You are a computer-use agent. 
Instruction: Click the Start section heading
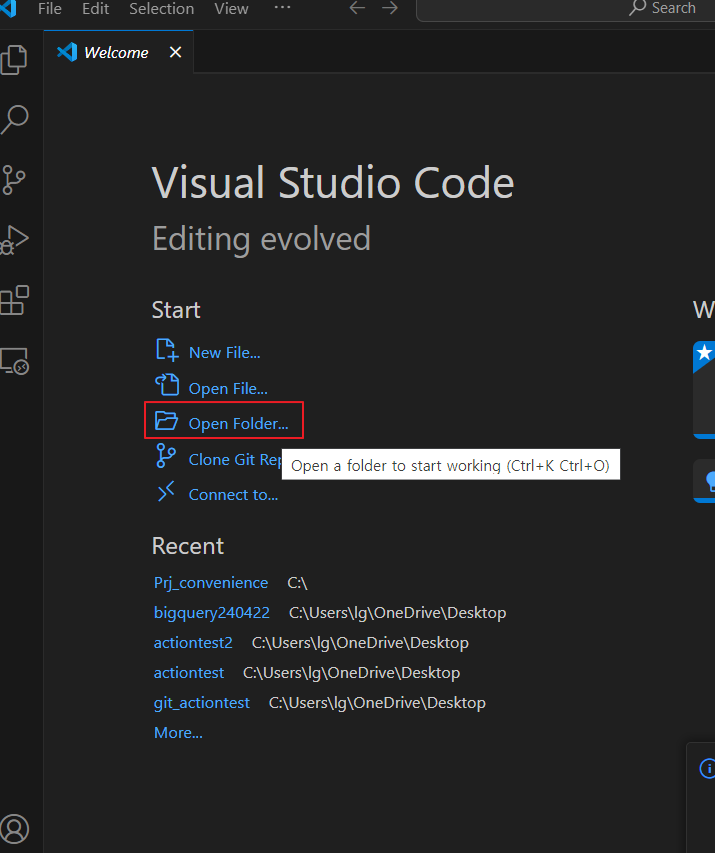pos(176,310)
